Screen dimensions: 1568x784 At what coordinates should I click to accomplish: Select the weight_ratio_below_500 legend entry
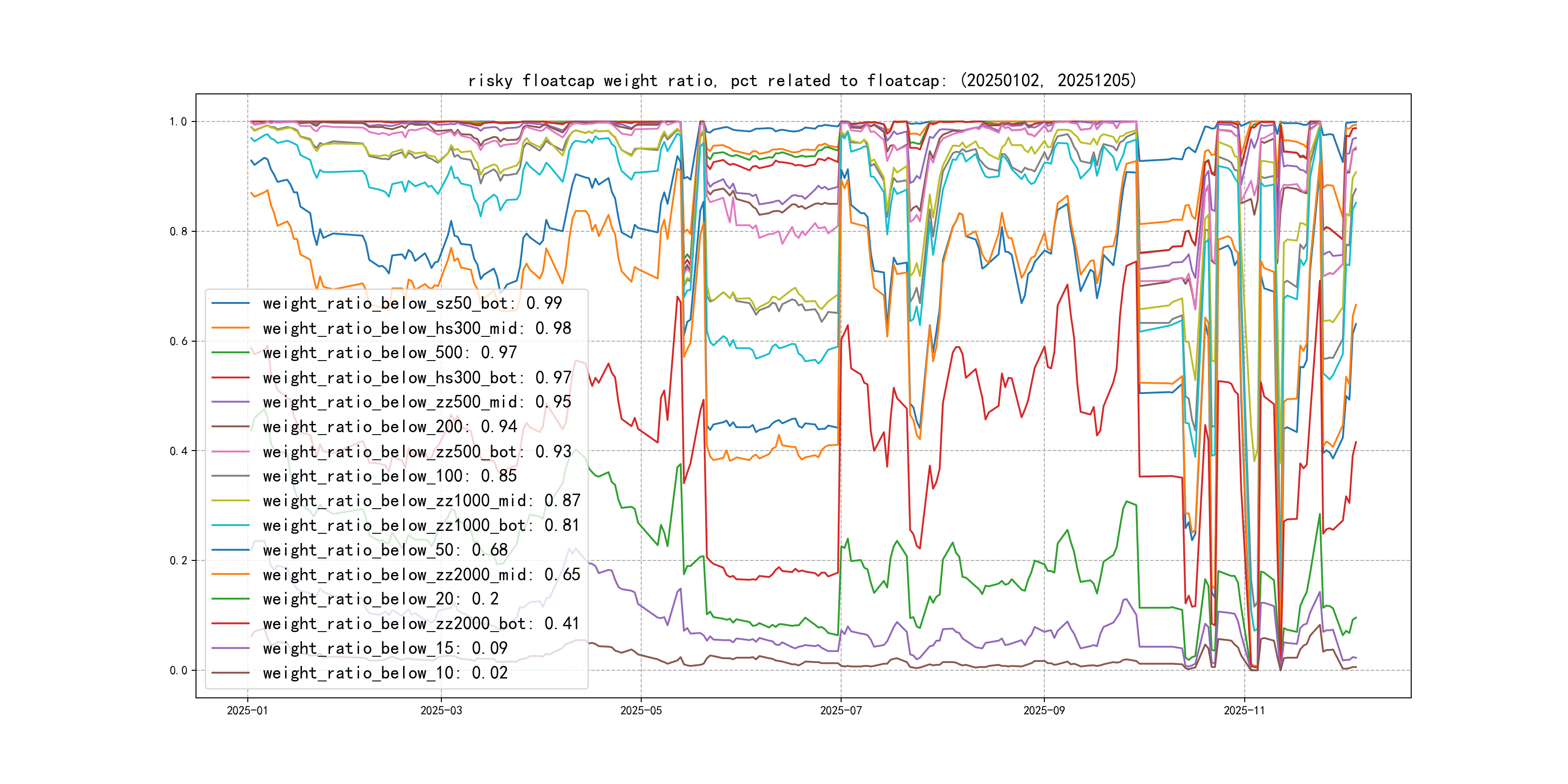point(390,352)
